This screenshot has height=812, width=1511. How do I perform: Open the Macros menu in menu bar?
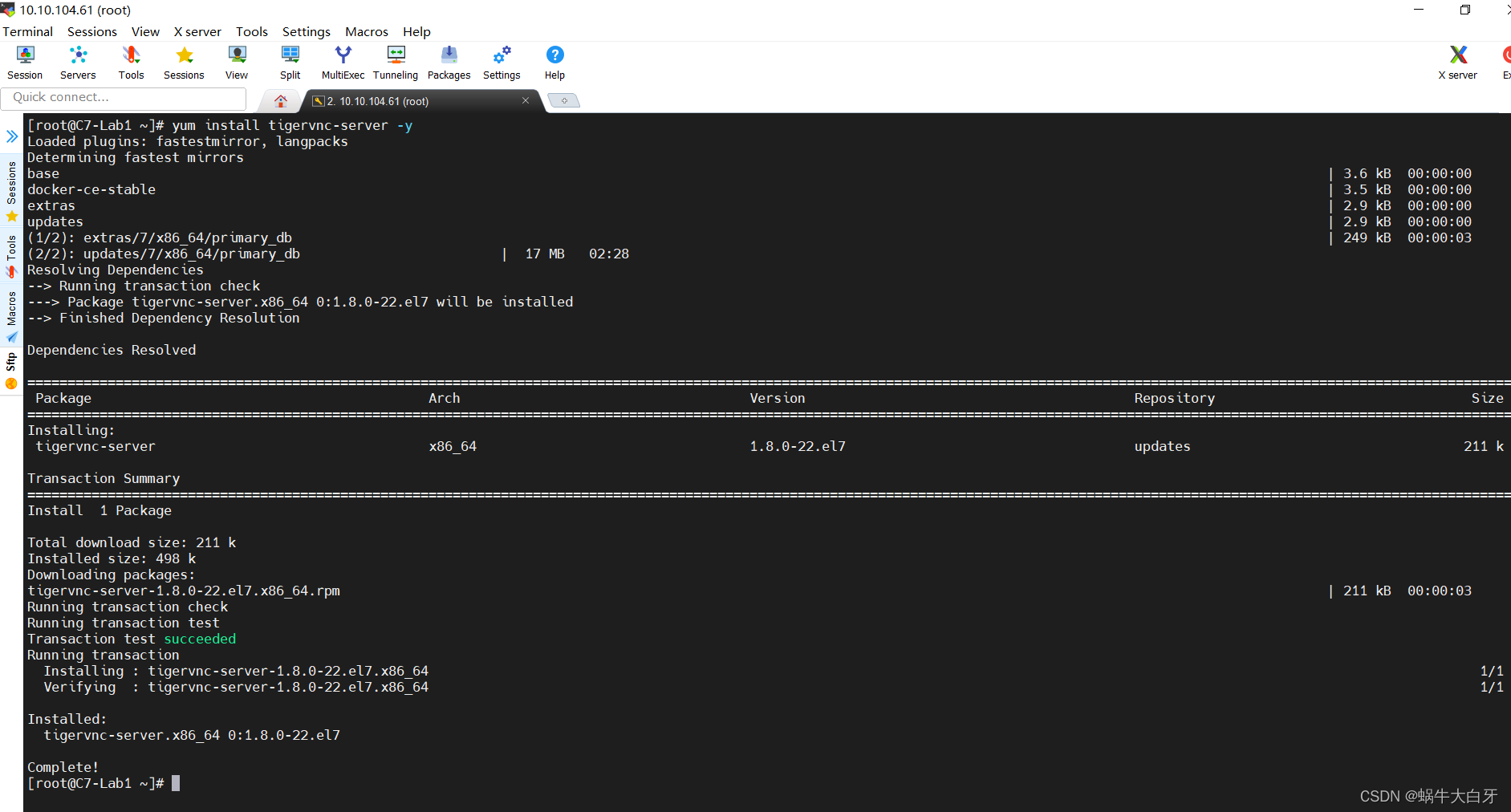tap(367, 31)
